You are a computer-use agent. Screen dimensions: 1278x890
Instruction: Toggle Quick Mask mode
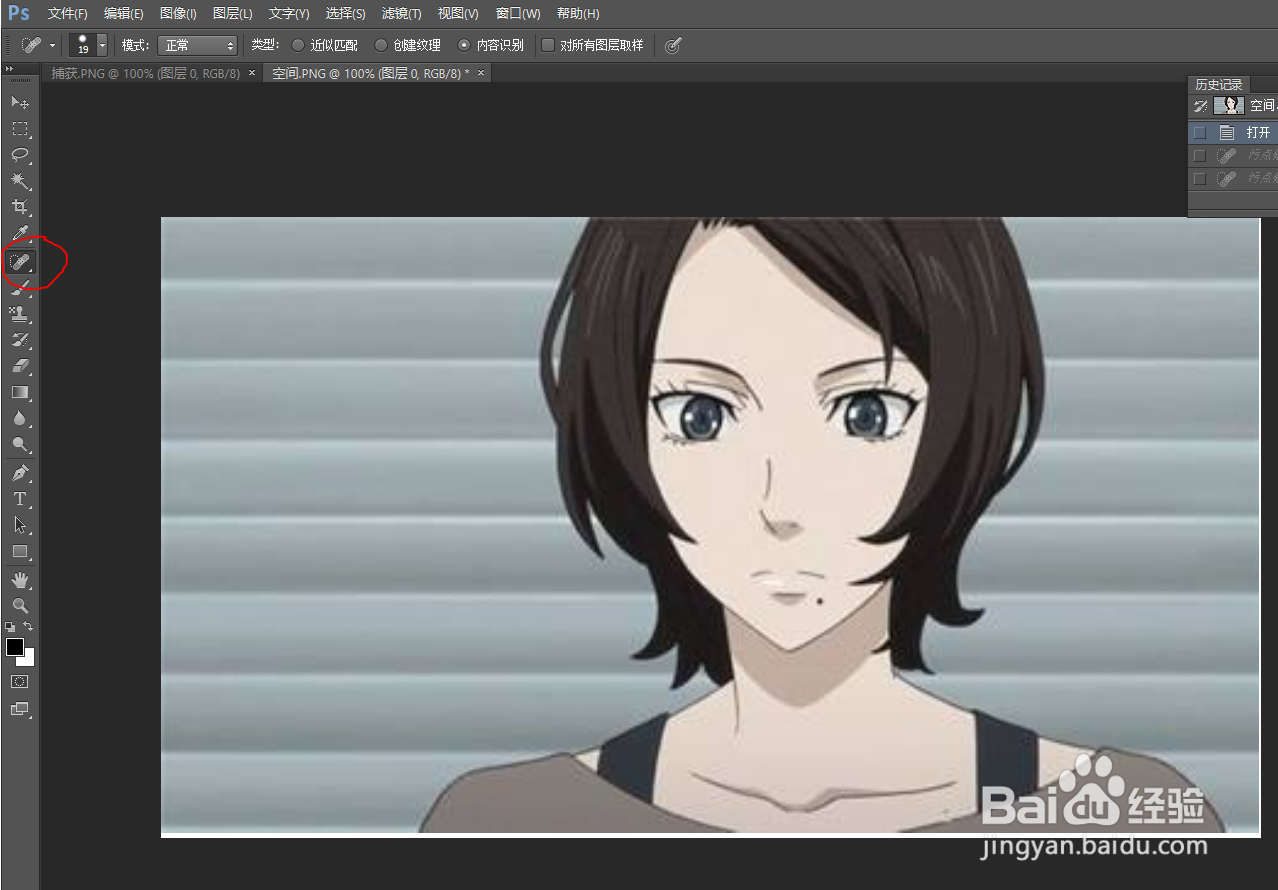click(x=19, y=681)
